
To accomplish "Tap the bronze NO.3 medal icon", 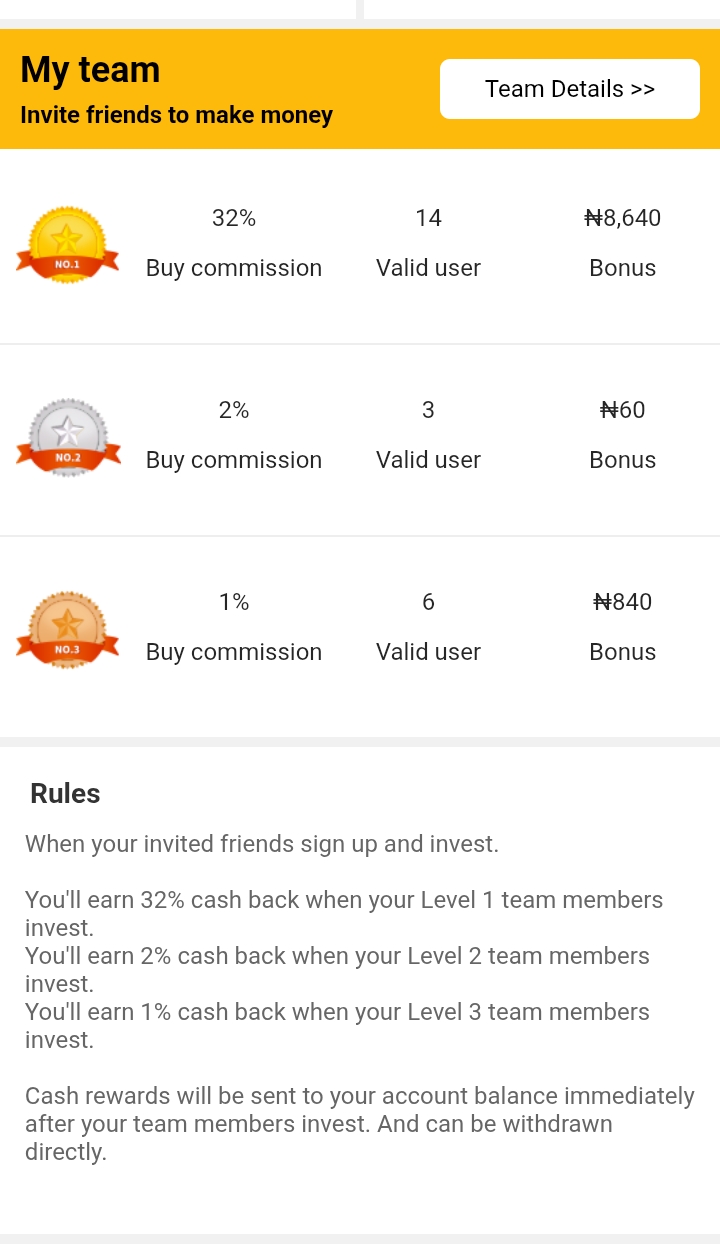I will [x=67, y=629].
